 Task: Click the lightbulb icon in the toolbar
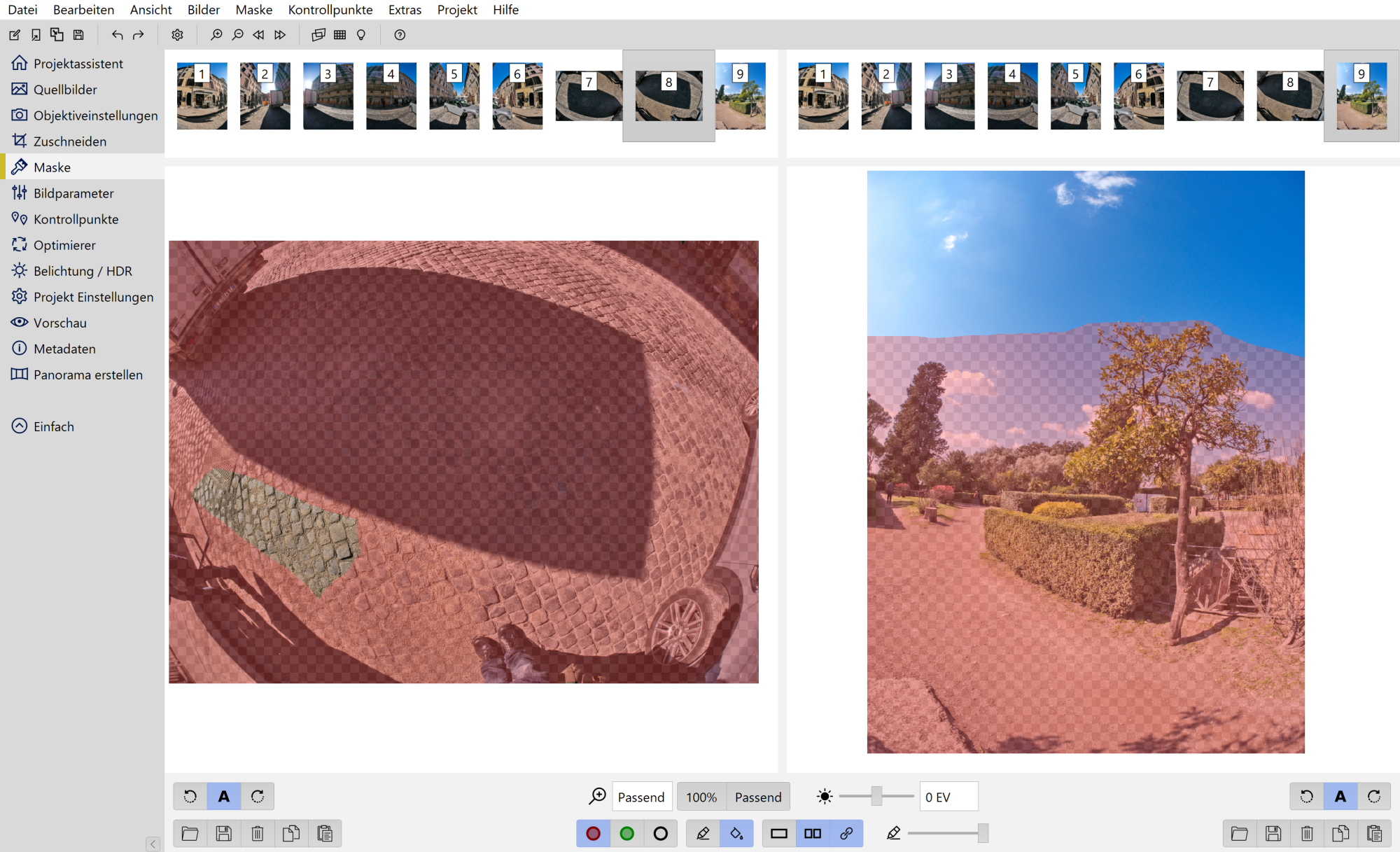(361, 35)
